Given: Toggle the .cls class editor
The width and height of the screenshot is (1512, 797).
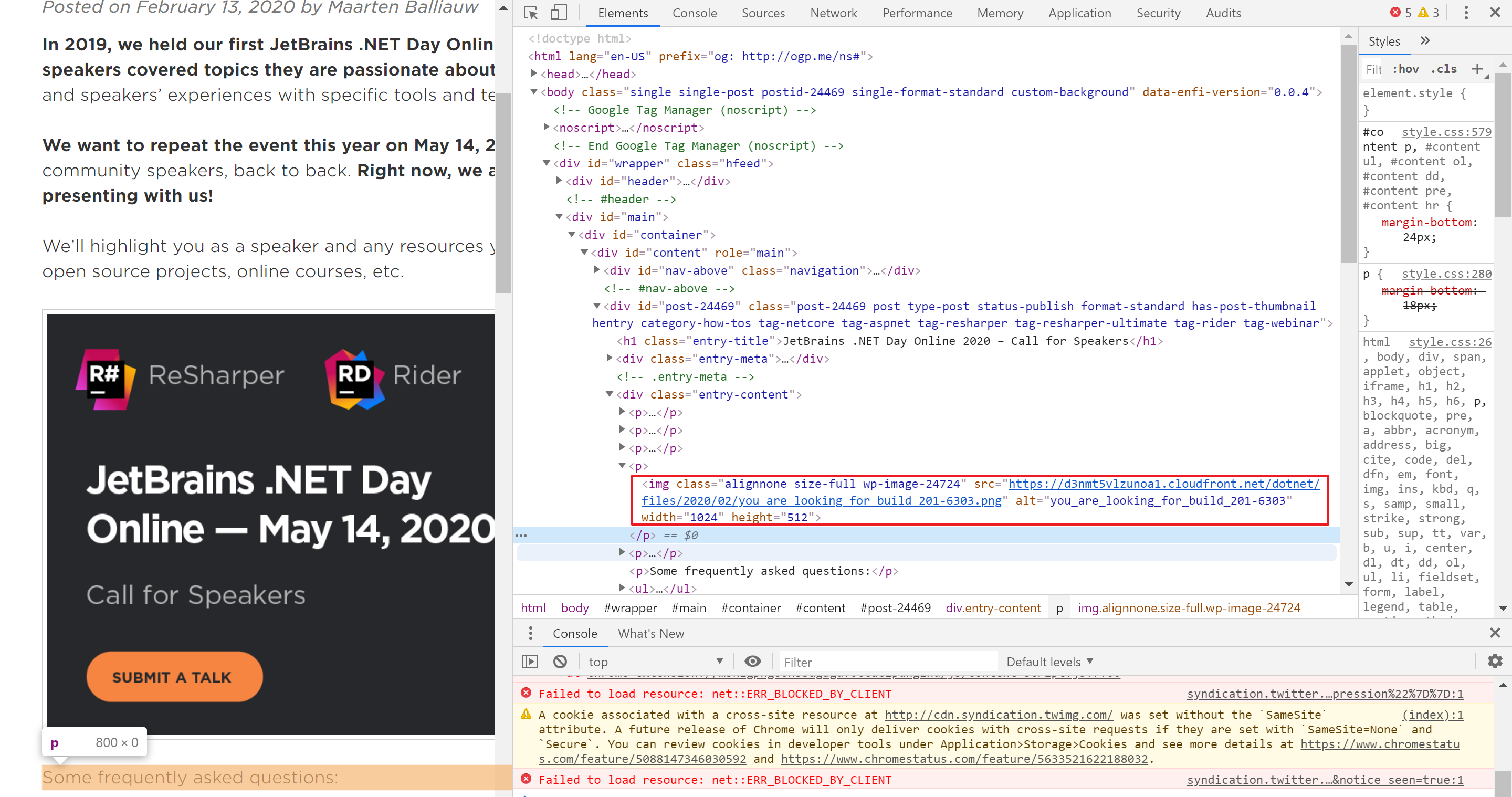Looking at the screenshot, I should [1443, 69].
